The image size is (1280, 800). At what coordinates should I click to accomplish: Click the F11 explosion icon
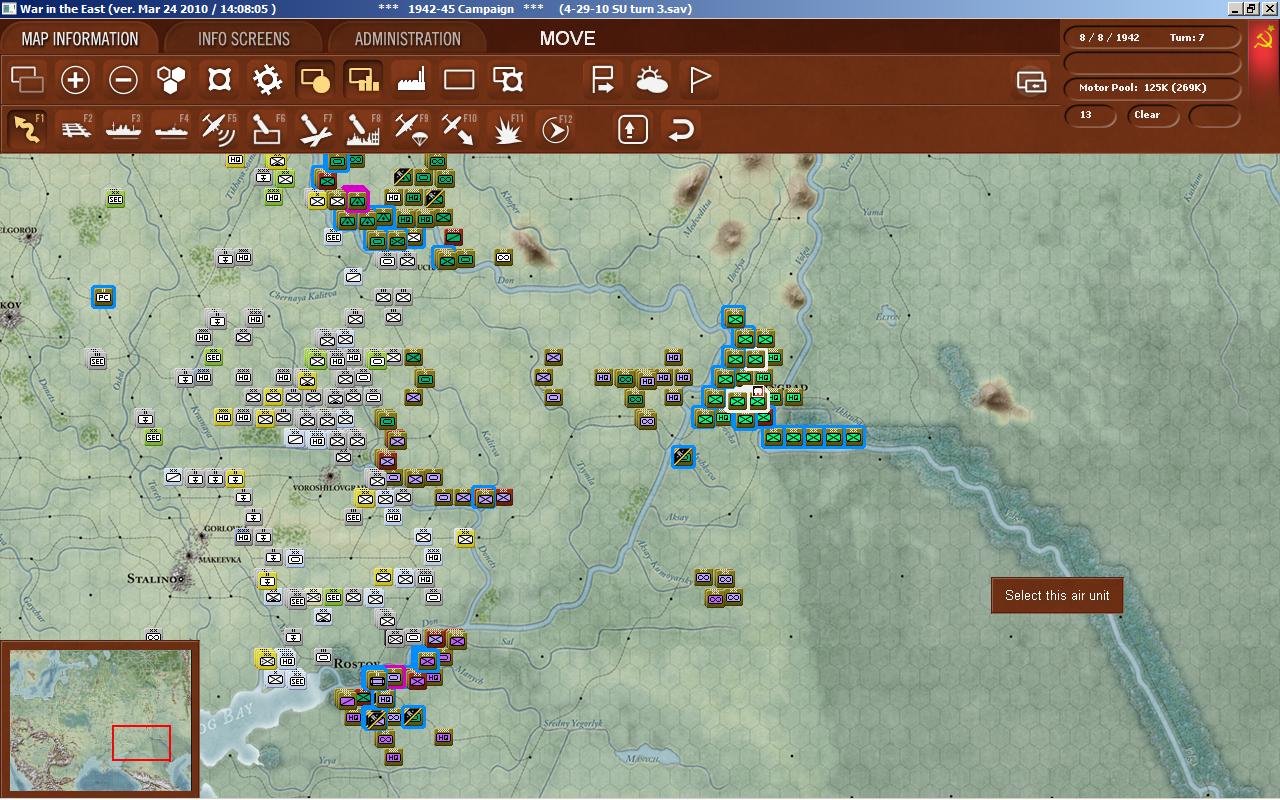click(x=508, y=129)
